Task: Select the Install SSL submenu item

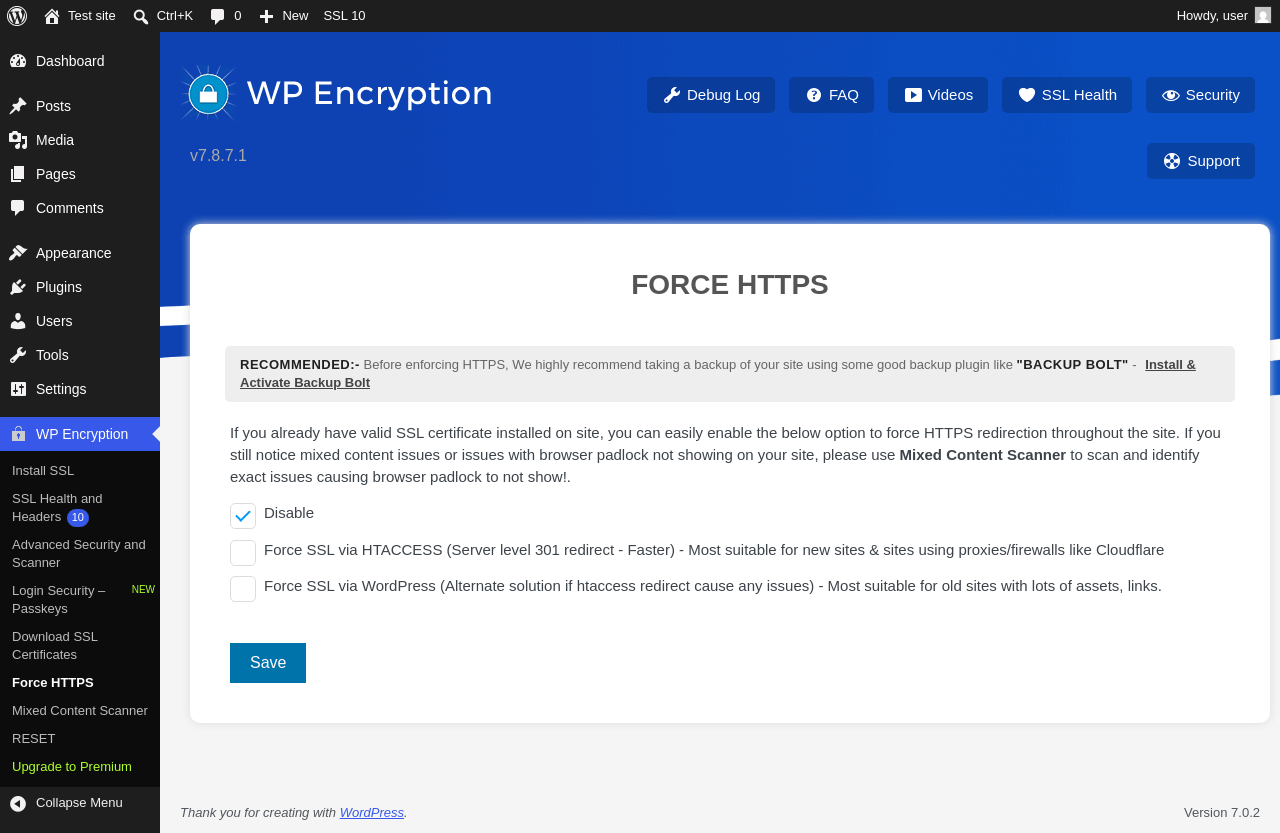Action: pyautogui.click(x=43, y=471)
